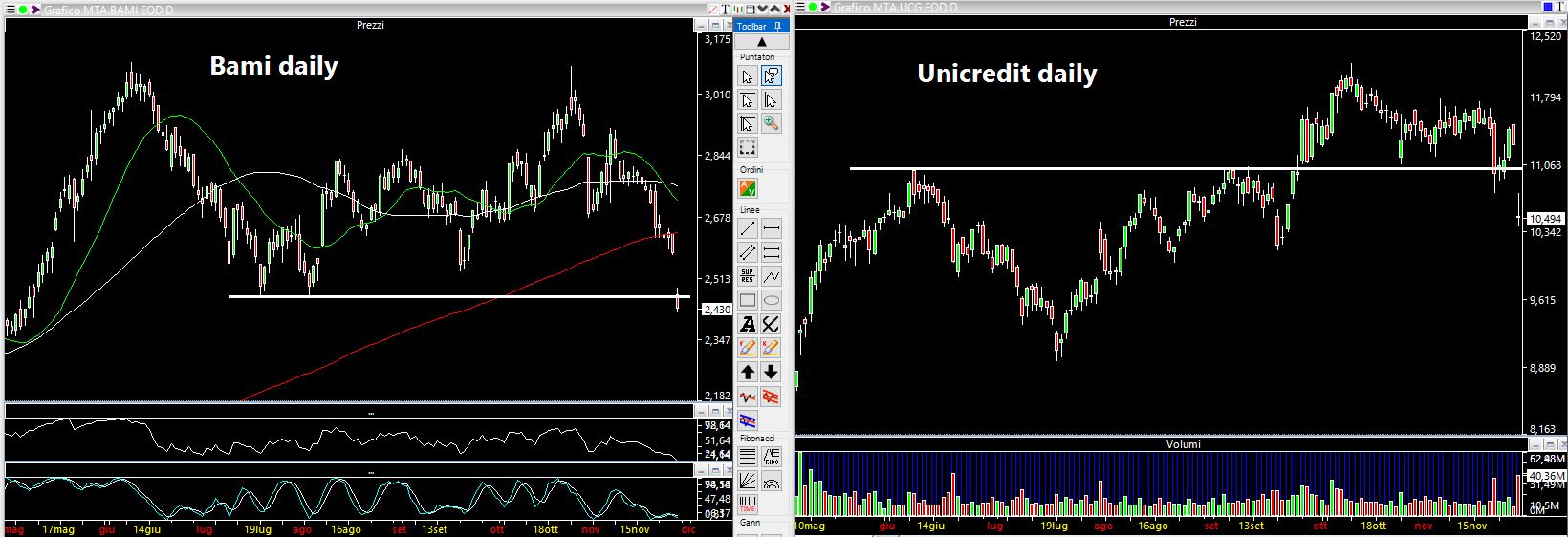Viewport: 1568px width, 537px height.
Task: Select the standard arrow pointer tool
Action: (x=748, y=75)
